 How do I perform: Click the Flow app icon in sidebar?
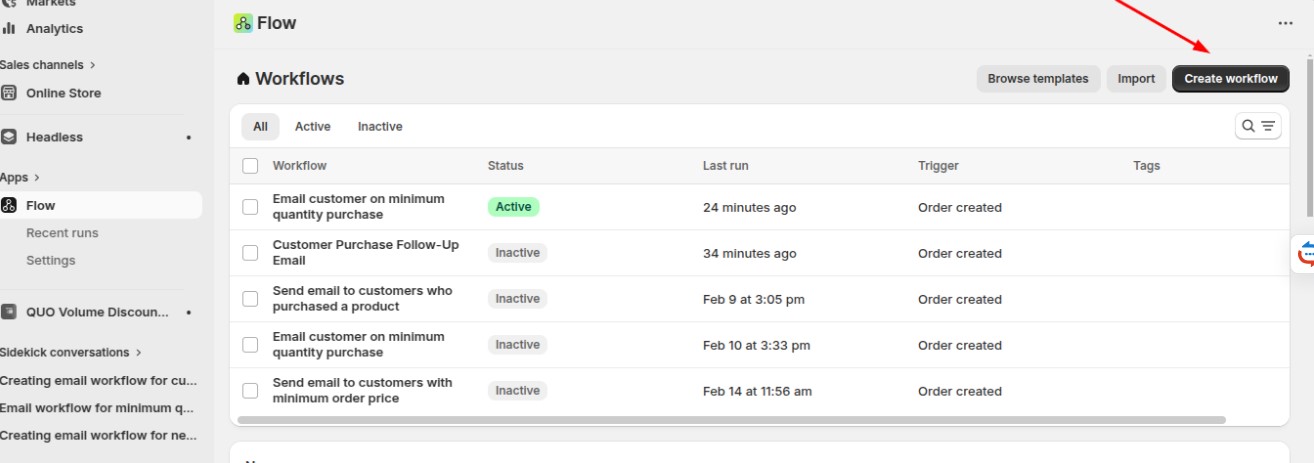[9, 205]
